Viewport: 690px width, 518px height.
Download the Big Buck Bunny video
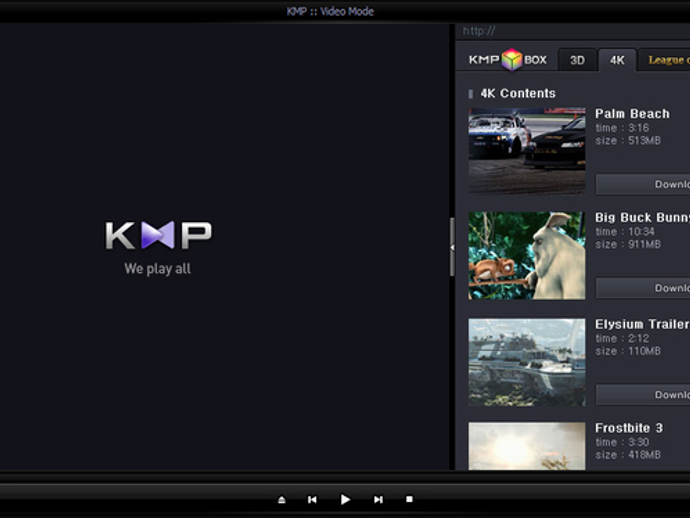coord(643,288)
